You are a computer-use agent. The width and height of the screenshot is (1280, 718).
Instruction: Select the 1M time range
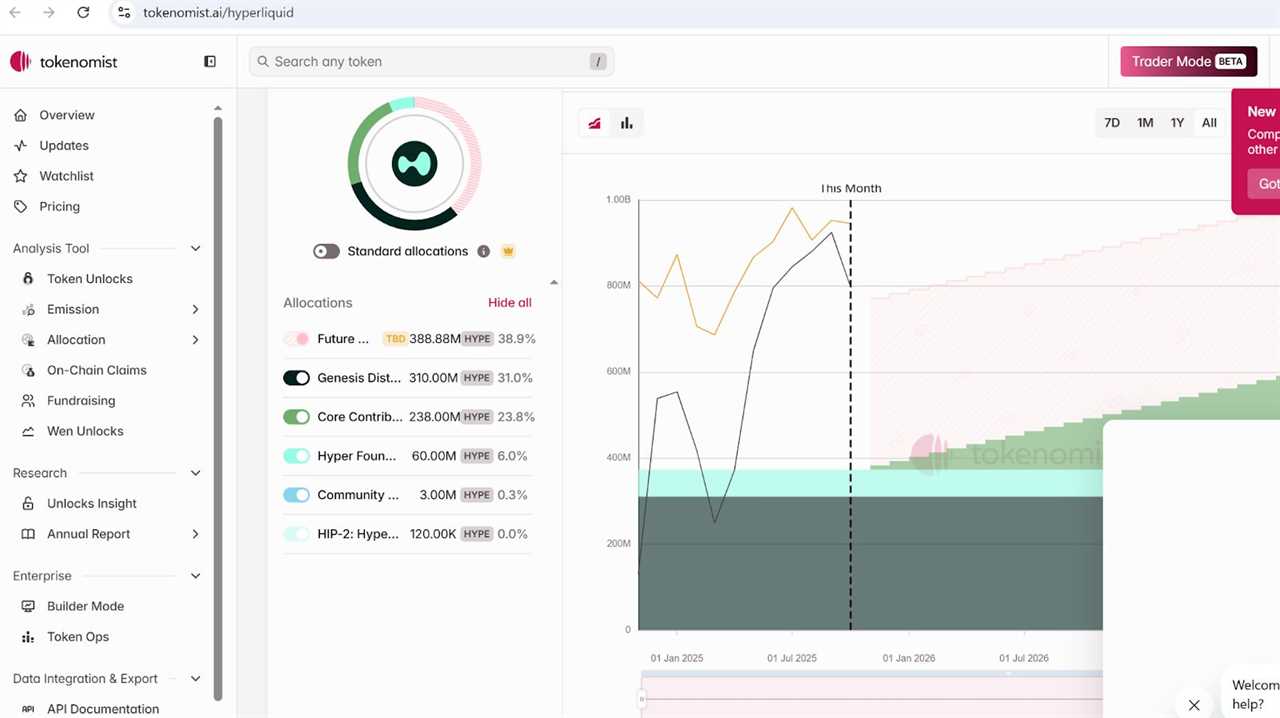(1145, 123)
